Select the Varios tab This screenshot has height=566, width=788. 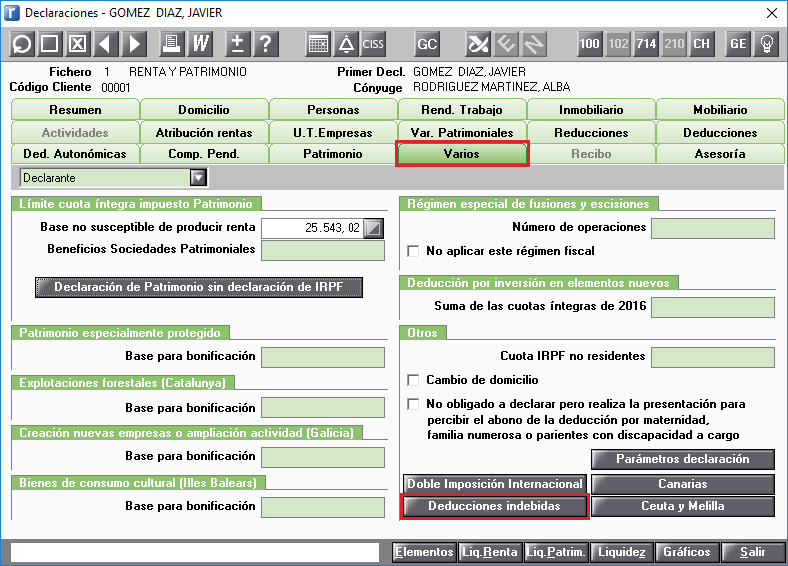point(462,154)
